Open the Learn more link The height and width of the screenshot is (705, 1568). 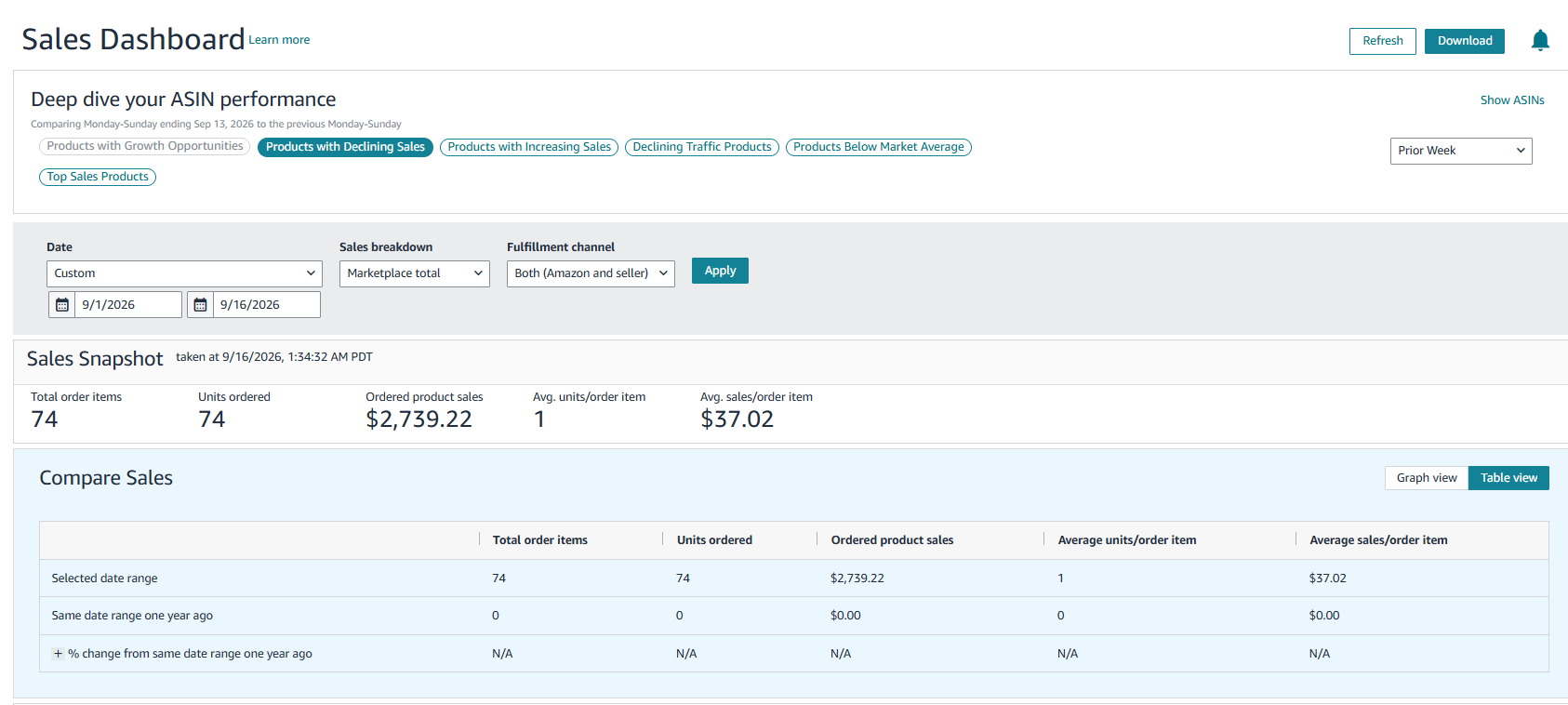coord(279,40)
